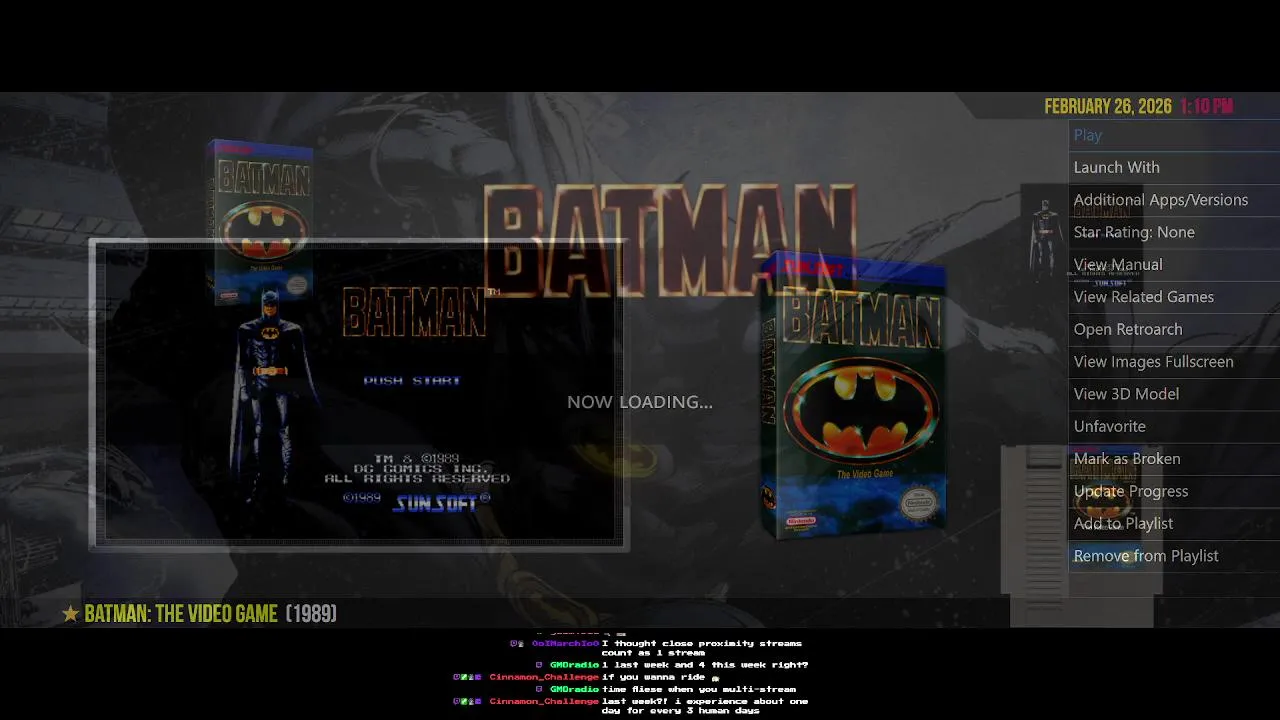Select Open Retroarch entry
The image size is (1280, 720).
pyautogui.click(x=1174, y=329)
